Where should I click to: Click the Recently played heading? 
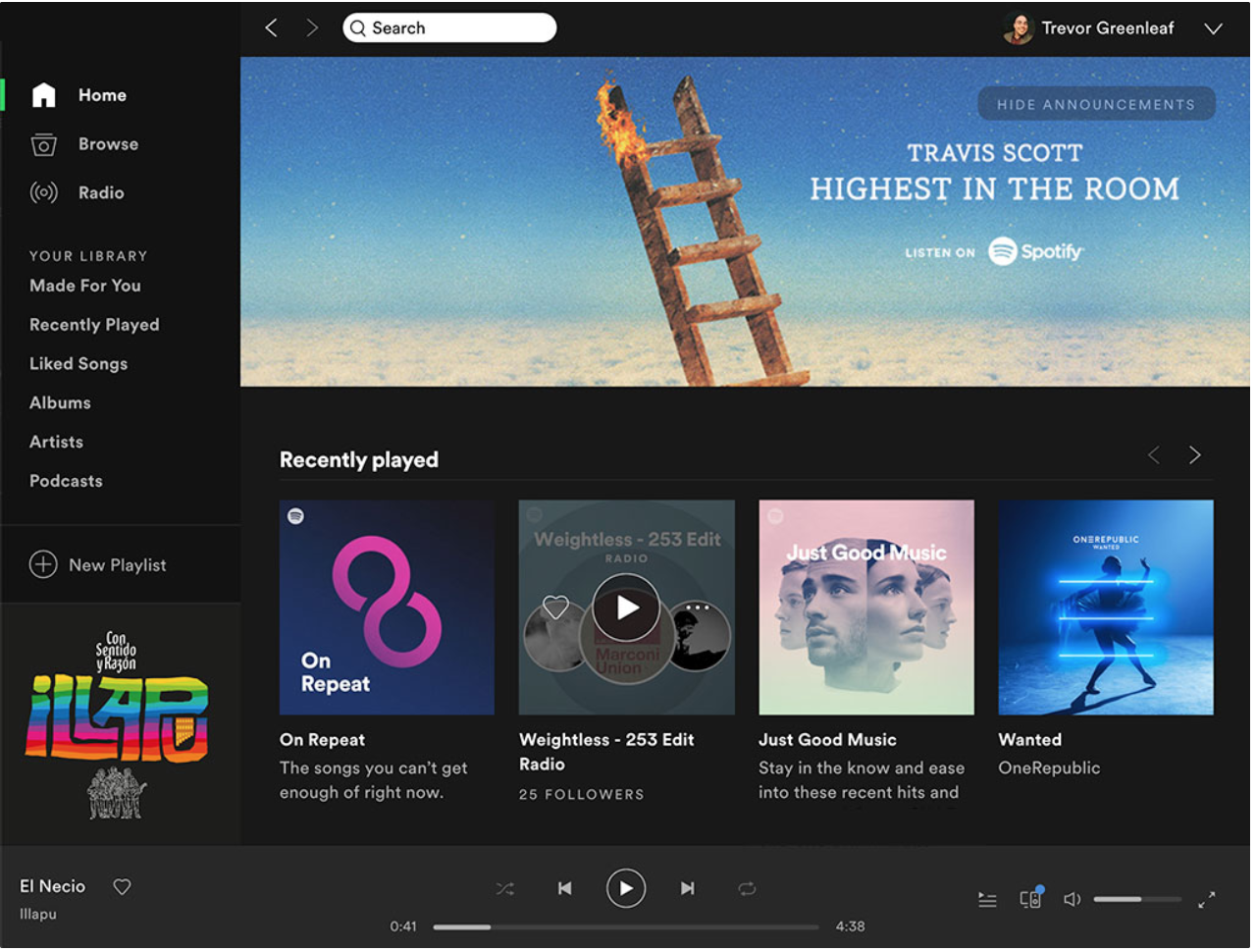[359, 459]
